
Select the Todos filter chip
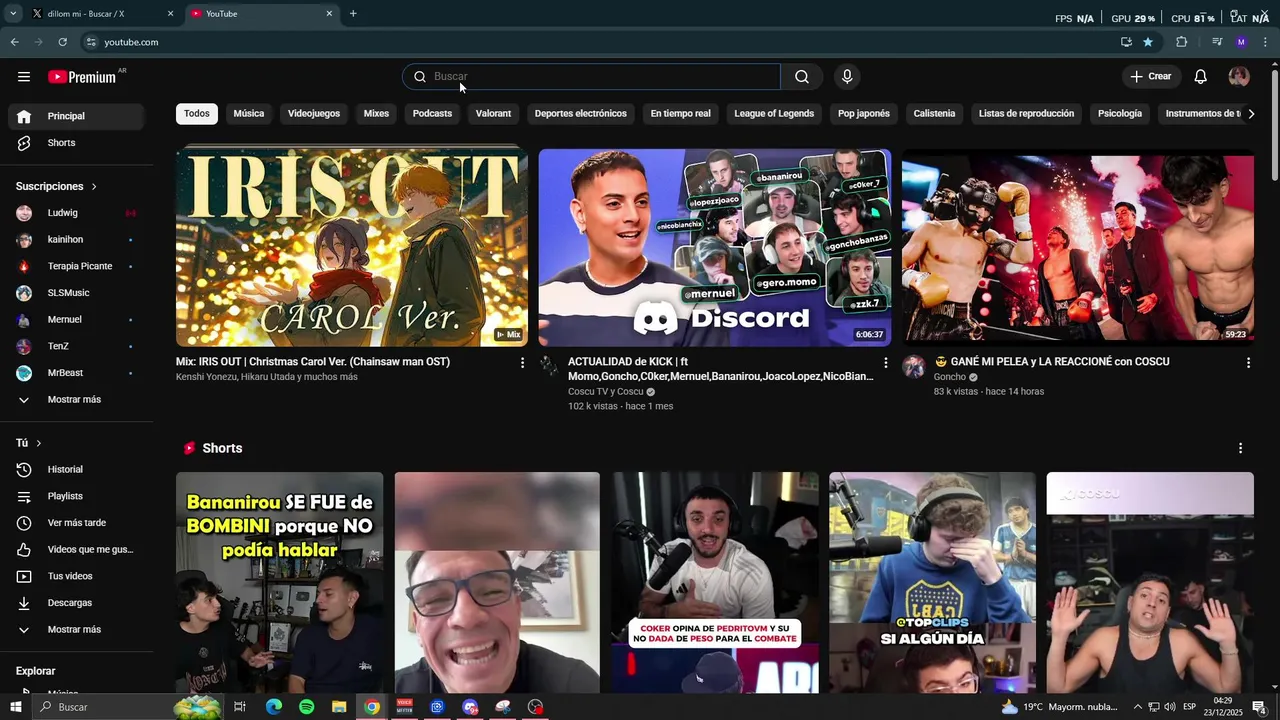(197, 114)
